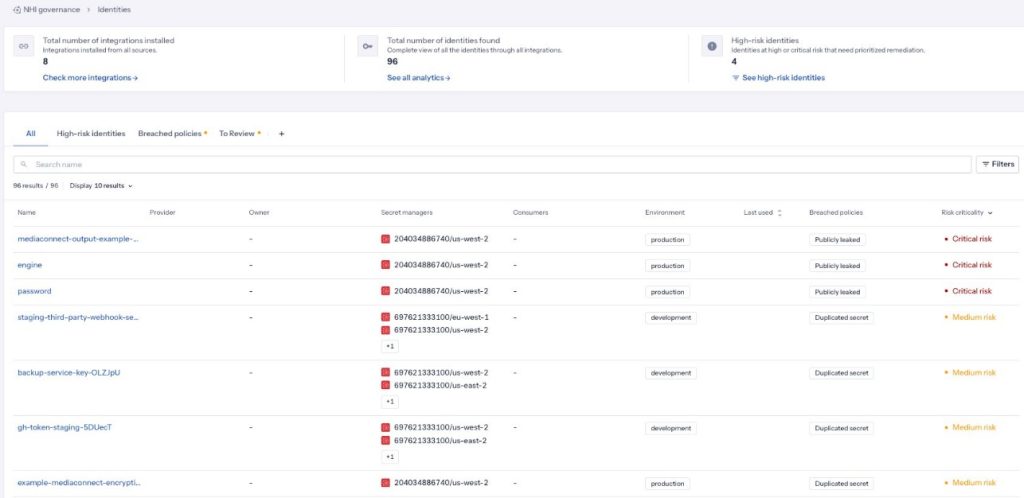The height and width of the screenshot is (498, 1024).
Task: Open See high-risk identities link
Action: (x=778, y=78)
